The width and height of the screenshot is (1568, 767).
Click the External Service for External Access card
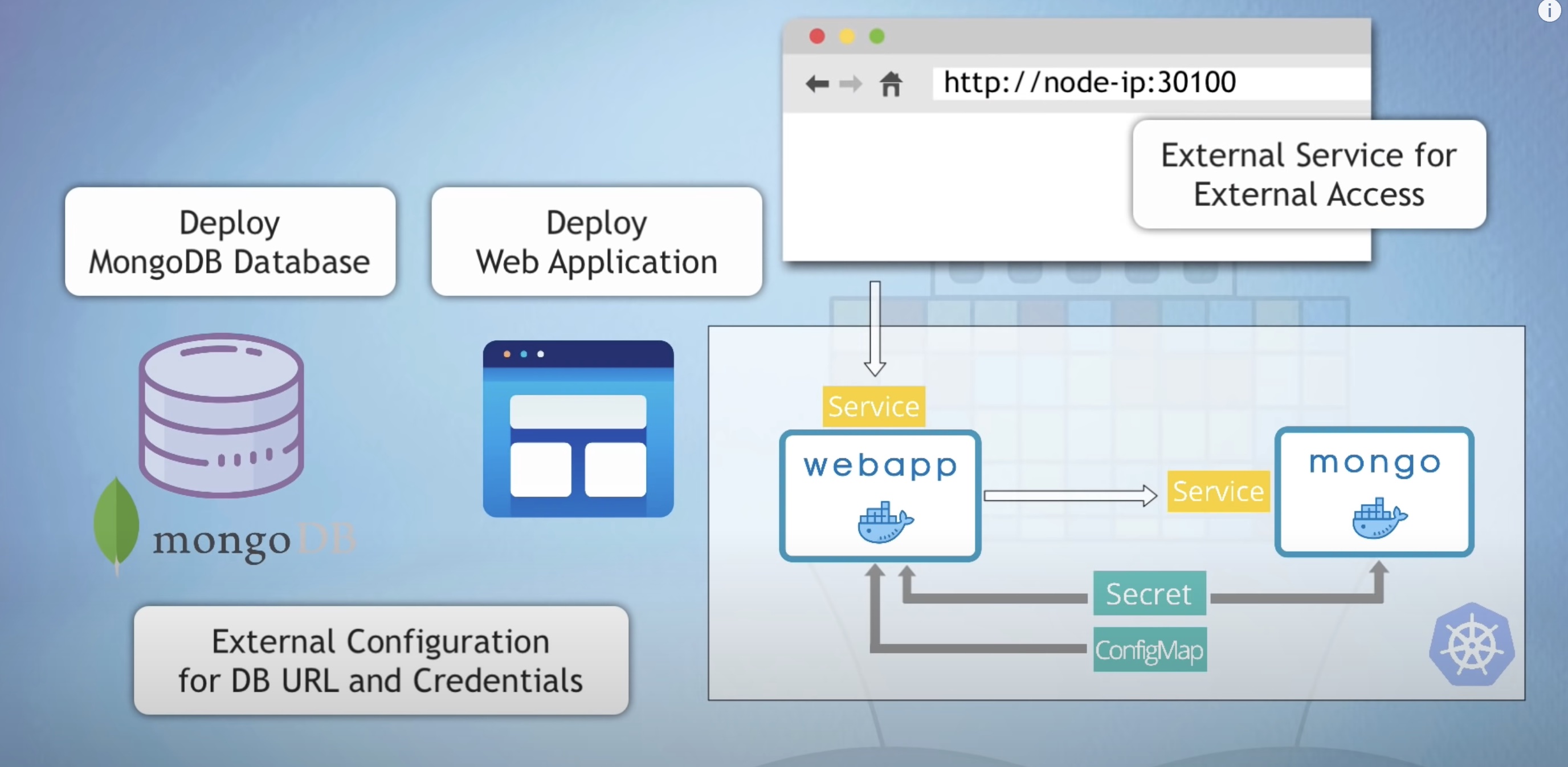pyautogui.click(x=1309, y=174)
